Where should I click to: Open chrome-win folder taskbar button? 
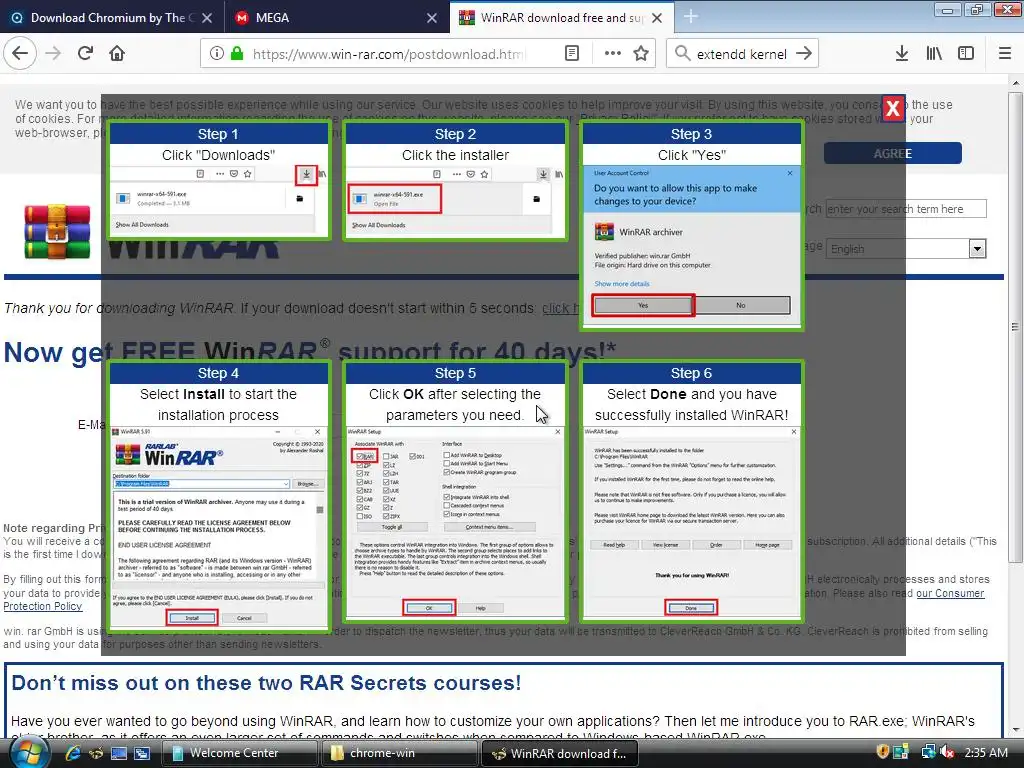[x=398, y=753]
